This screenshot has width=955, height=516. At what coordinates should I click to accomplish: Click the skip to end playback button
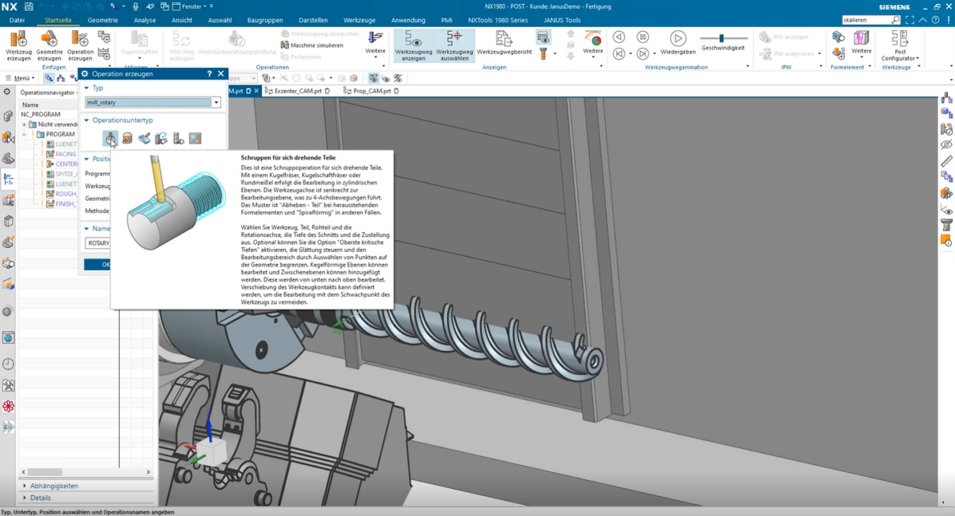[642, 54]
